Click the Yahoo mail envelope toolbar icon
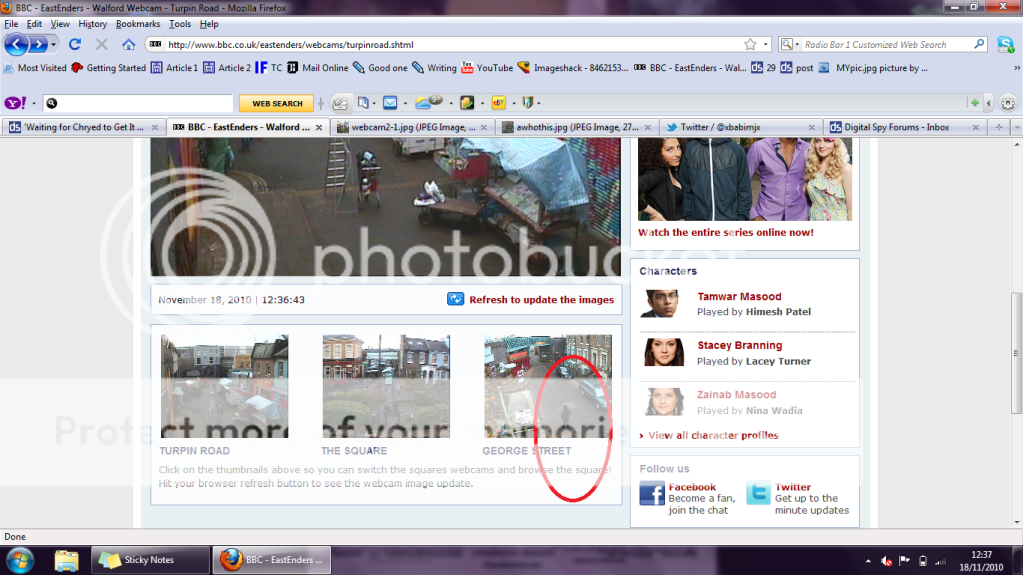Image resolution: width=1023 pixels, height=575 pixels. (389, 103)
